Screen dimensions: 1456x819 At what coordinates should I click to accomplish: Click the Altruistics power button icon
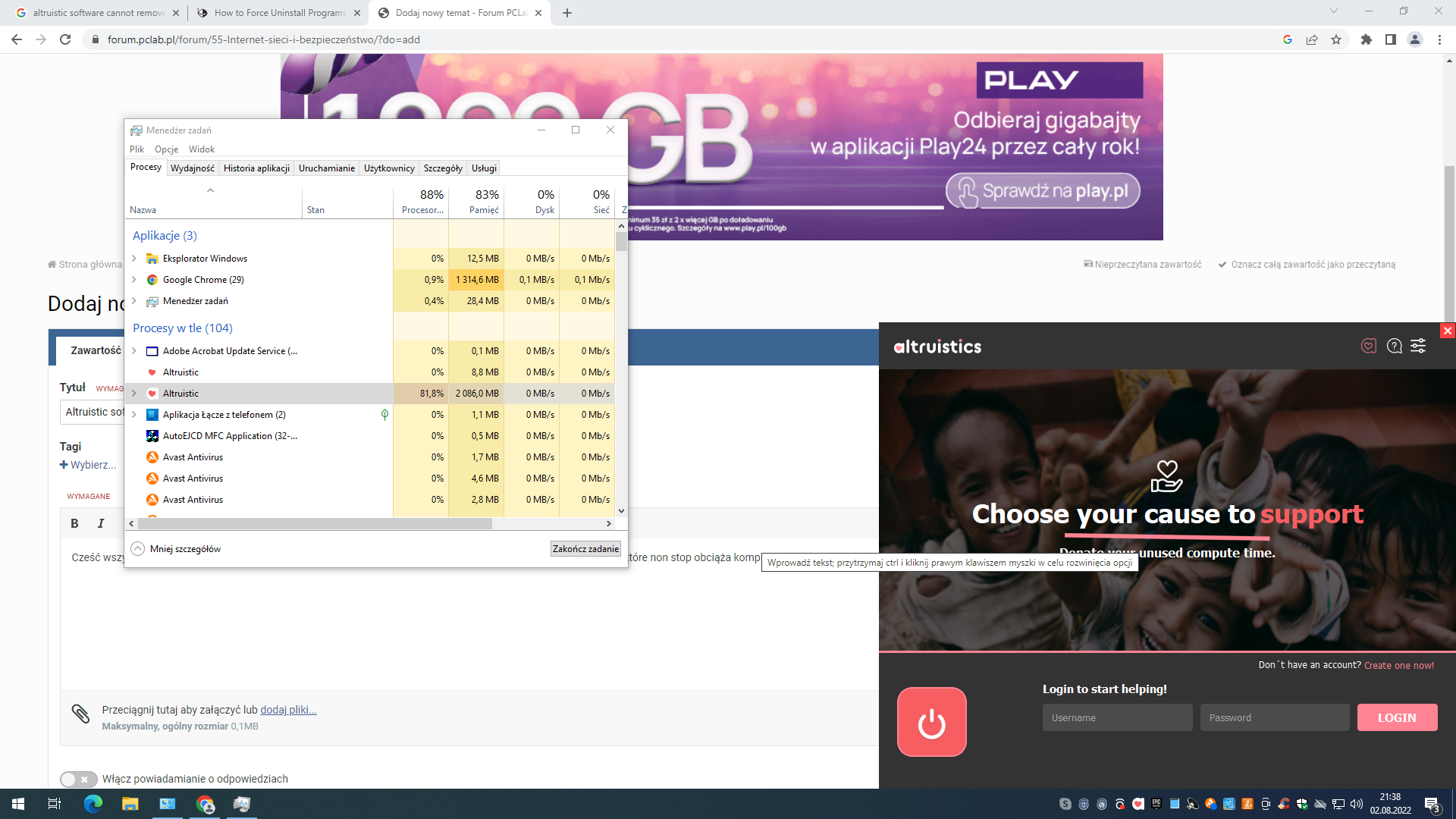(x=931, y=722)
